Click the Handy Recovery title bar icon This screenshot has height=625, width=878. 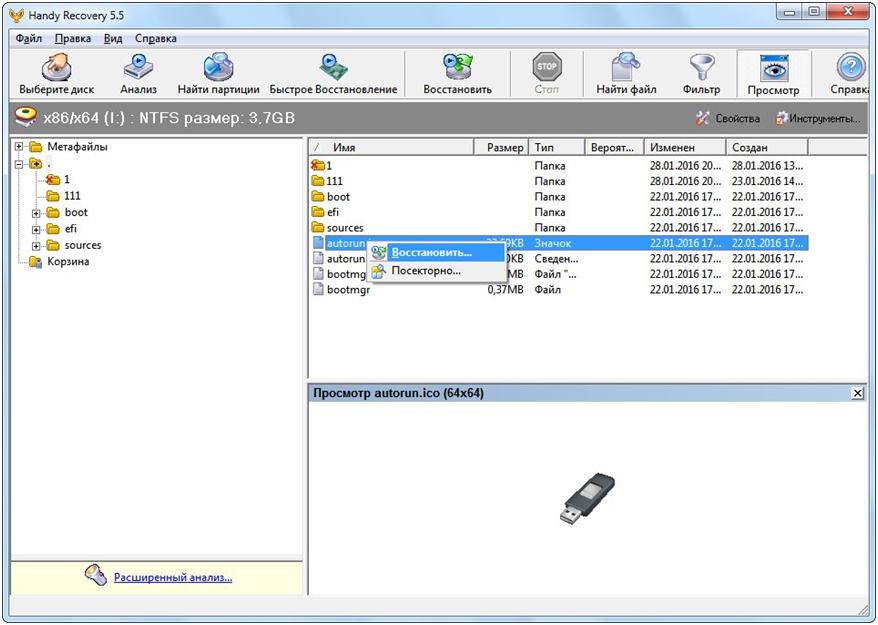[x=17, y=15]
